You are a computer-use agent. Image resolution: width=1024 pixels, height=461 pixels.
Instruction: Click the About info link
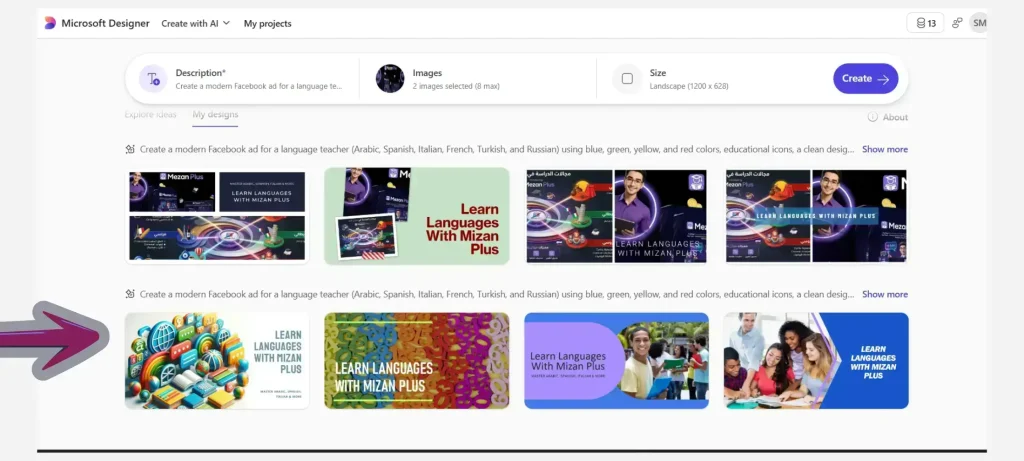(888, 117)
